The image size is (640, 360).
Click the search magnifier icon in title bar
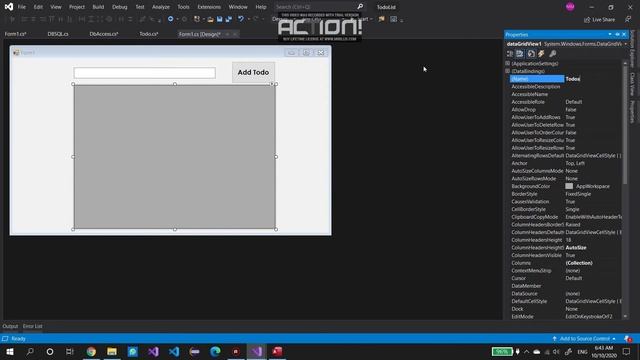pos(360,7)
